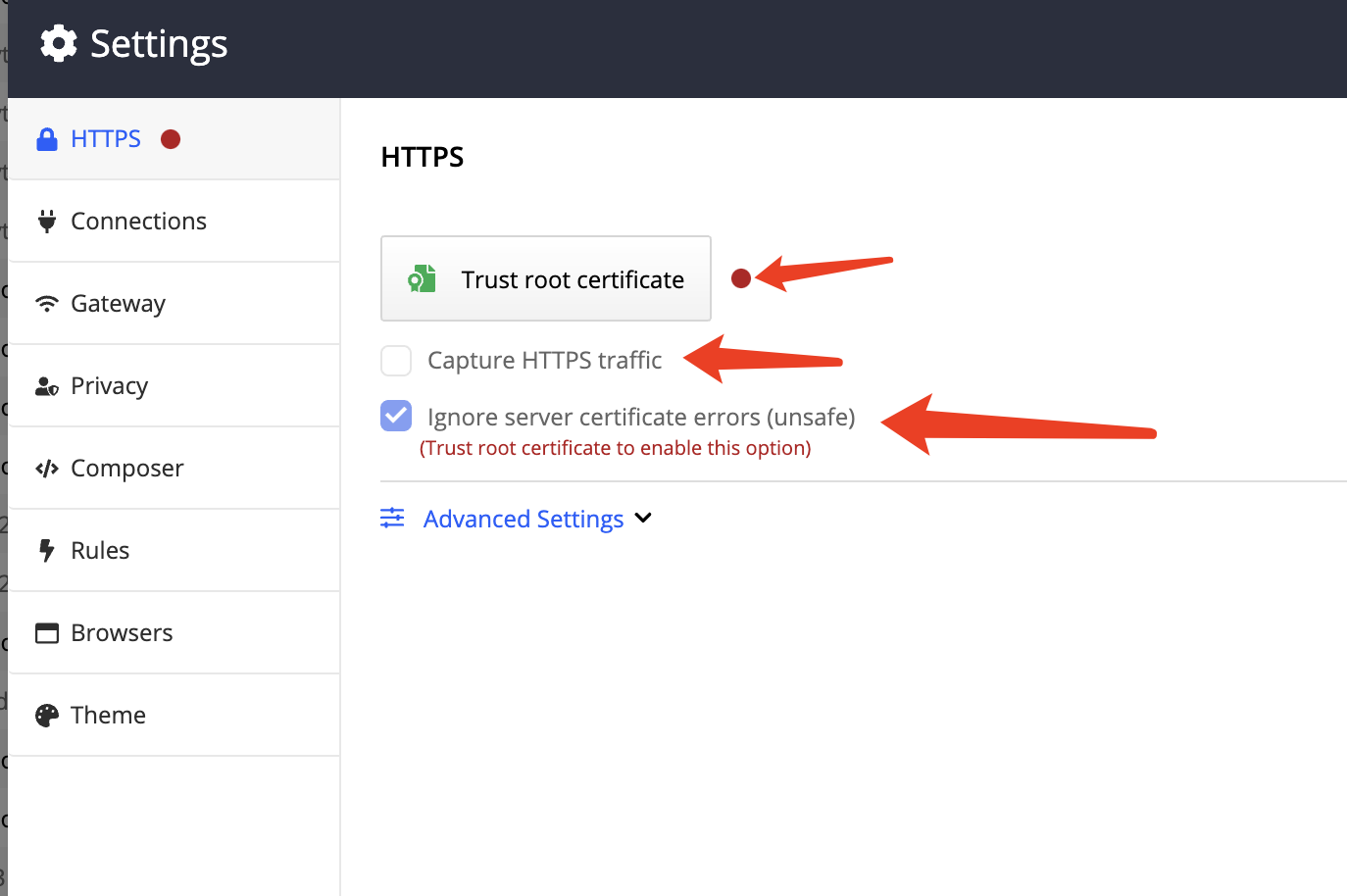The width and height of the screenshot is (1347, 896).
Task: Click the Advanced Settings sliders icon
Action: click(392, 518)
